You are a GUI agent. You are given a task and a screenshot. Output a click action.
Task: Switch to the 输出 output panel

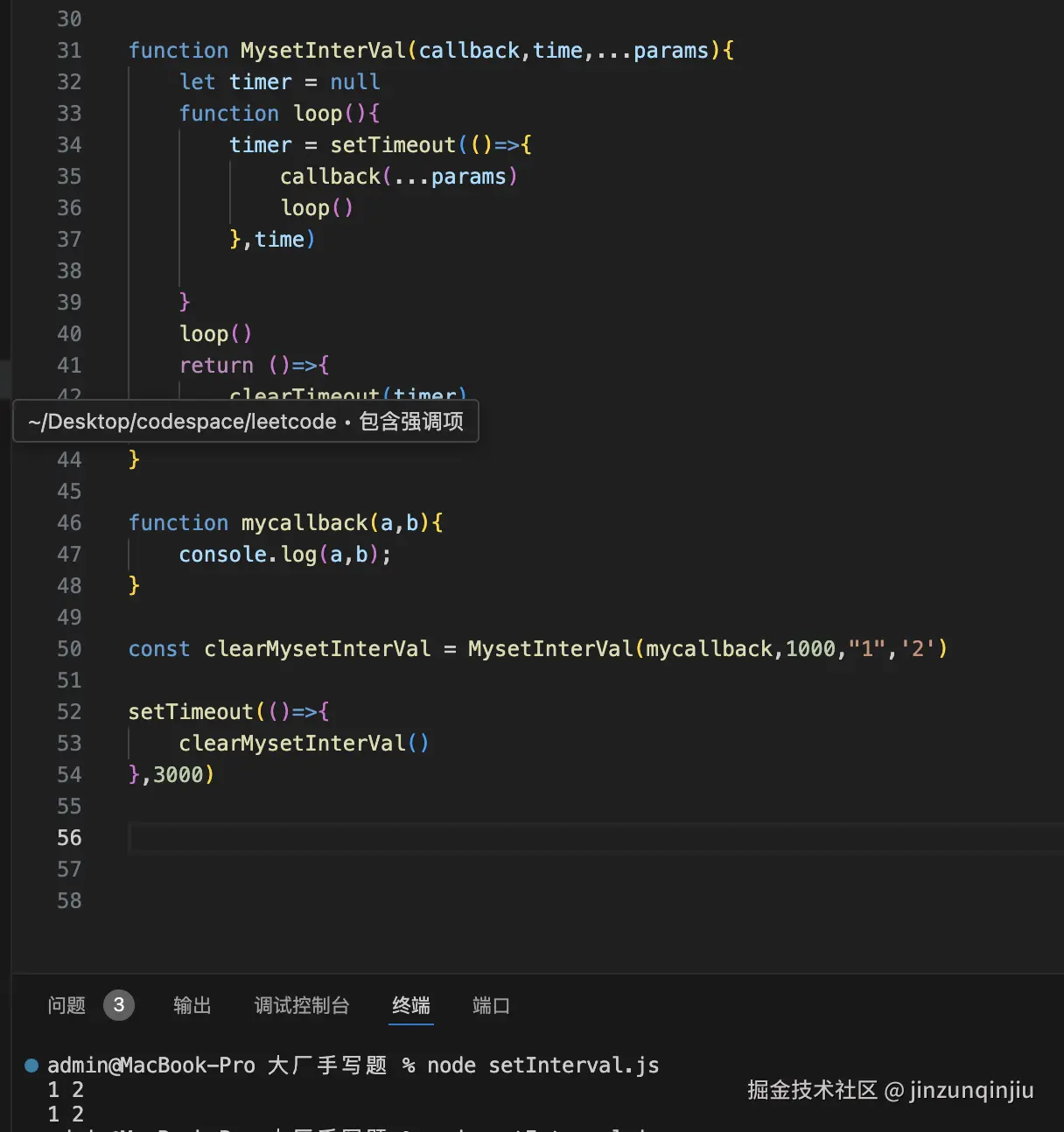tap(192, 1005)
